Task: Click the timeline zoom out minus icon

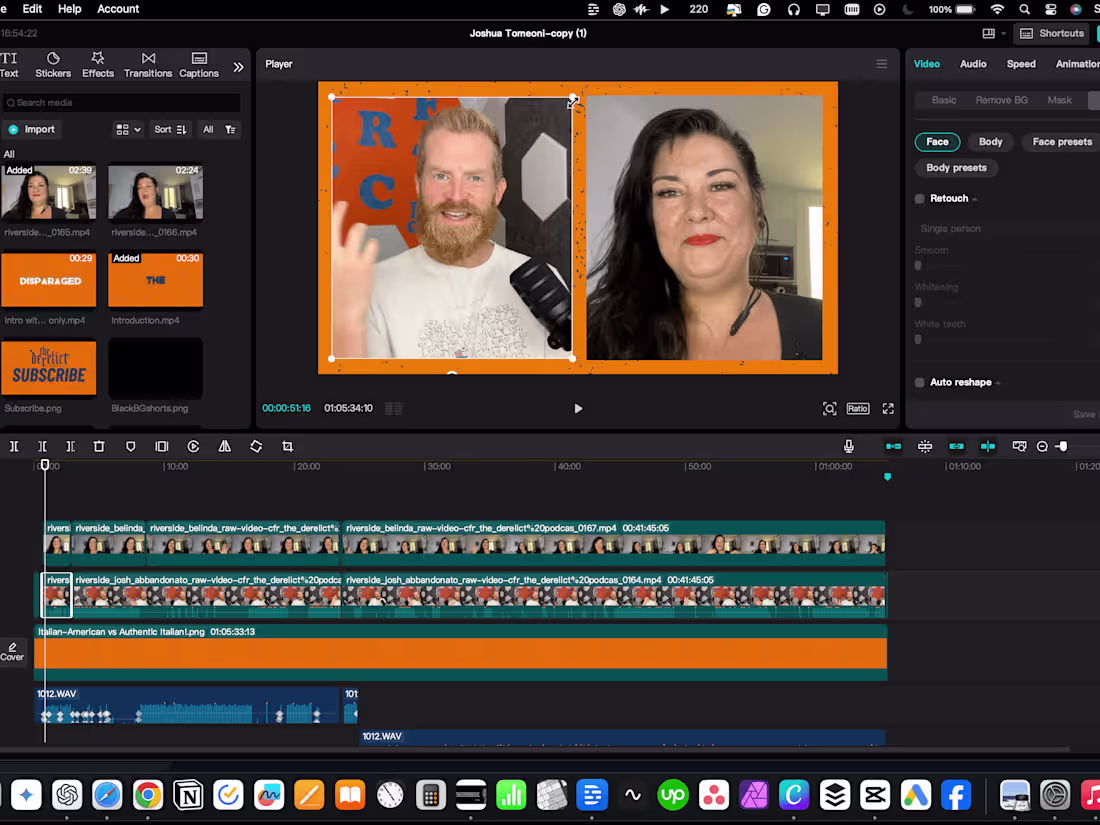Action: click(1042, 447)
